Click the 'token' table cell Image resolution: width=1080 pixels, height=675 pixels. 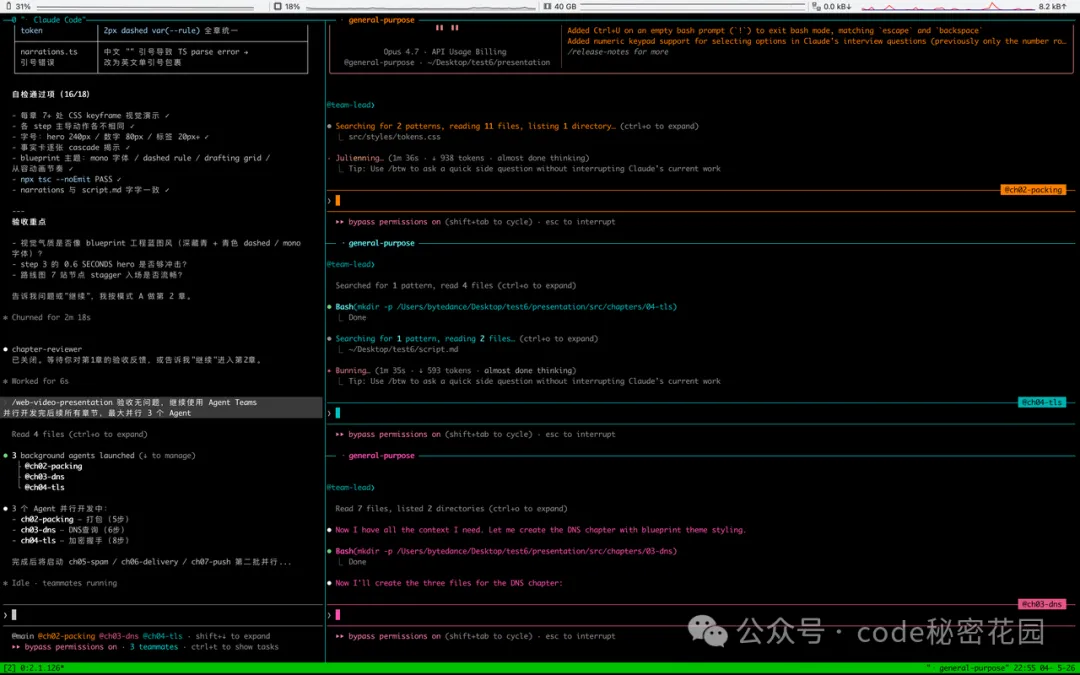(x=32, y=30)
